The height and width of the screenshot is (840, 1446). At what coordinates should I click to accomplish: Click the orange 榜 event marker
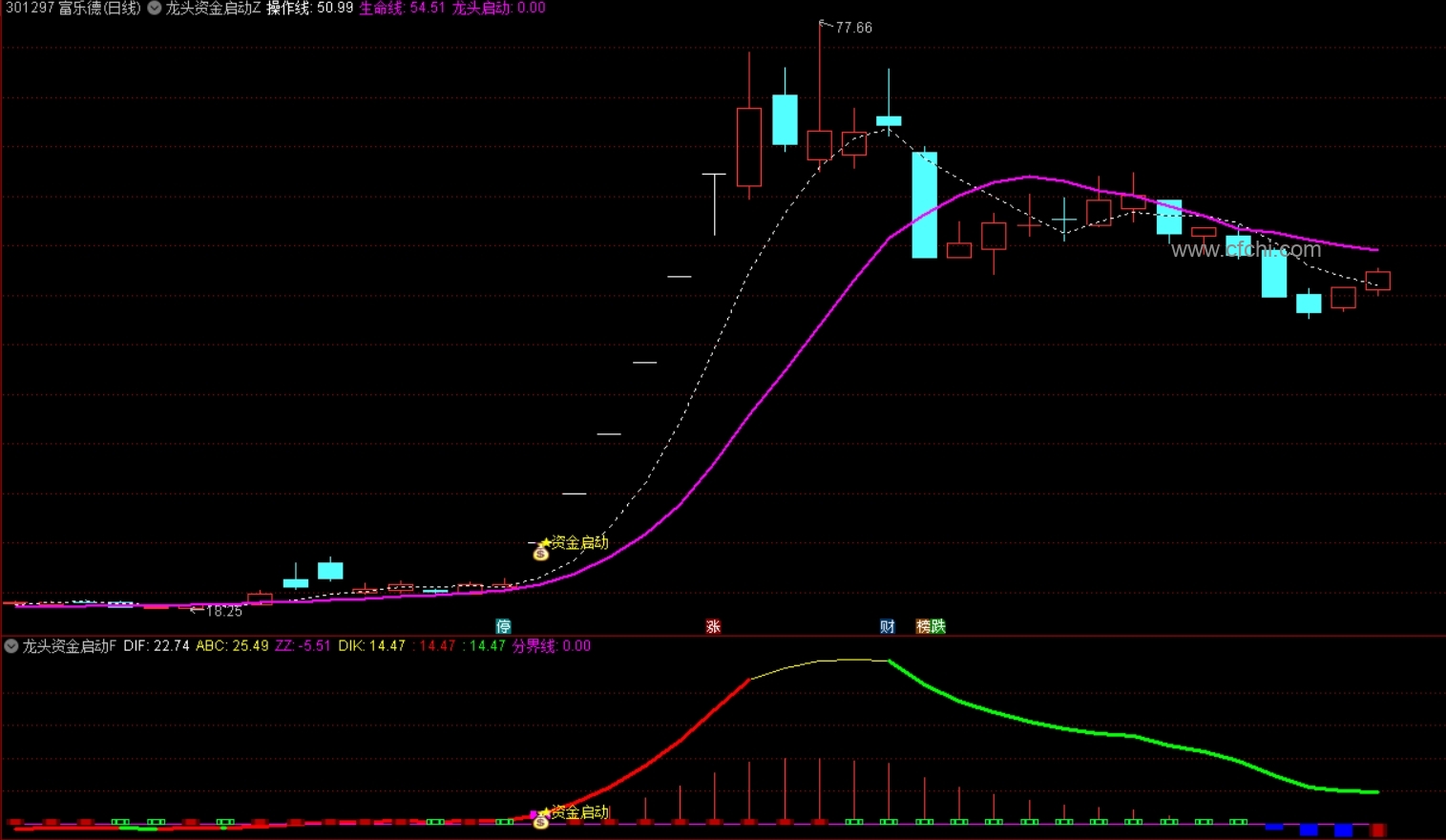[923, 626]
